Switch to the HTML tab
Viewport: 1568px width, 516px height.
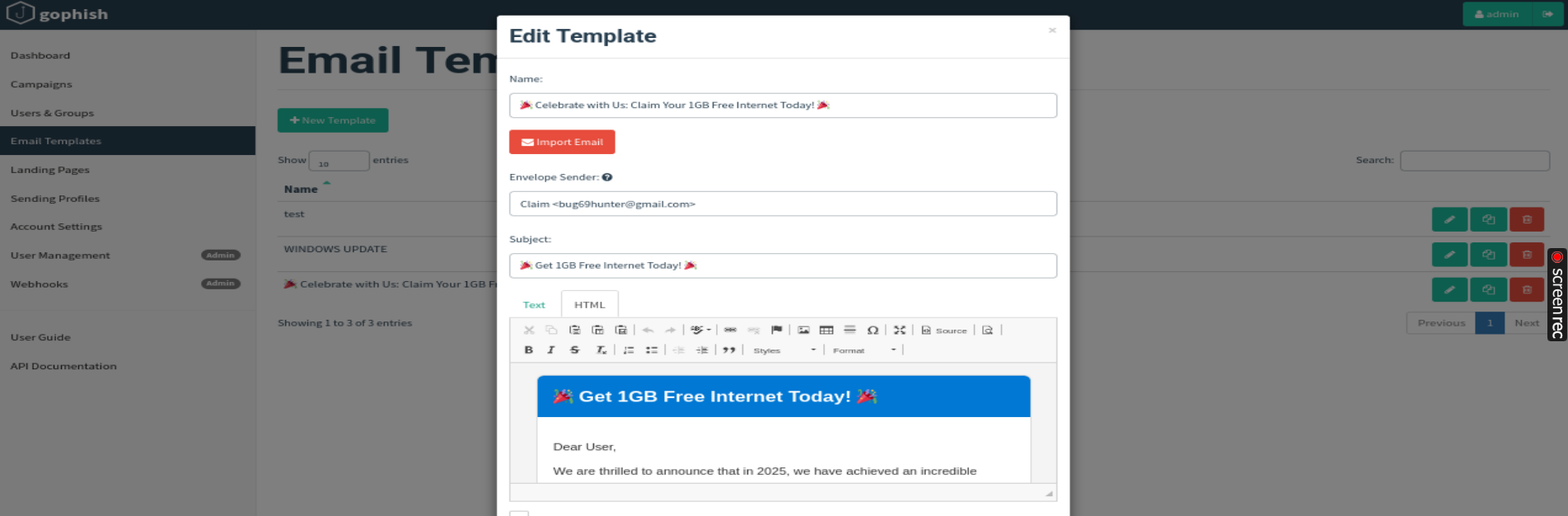589,304
